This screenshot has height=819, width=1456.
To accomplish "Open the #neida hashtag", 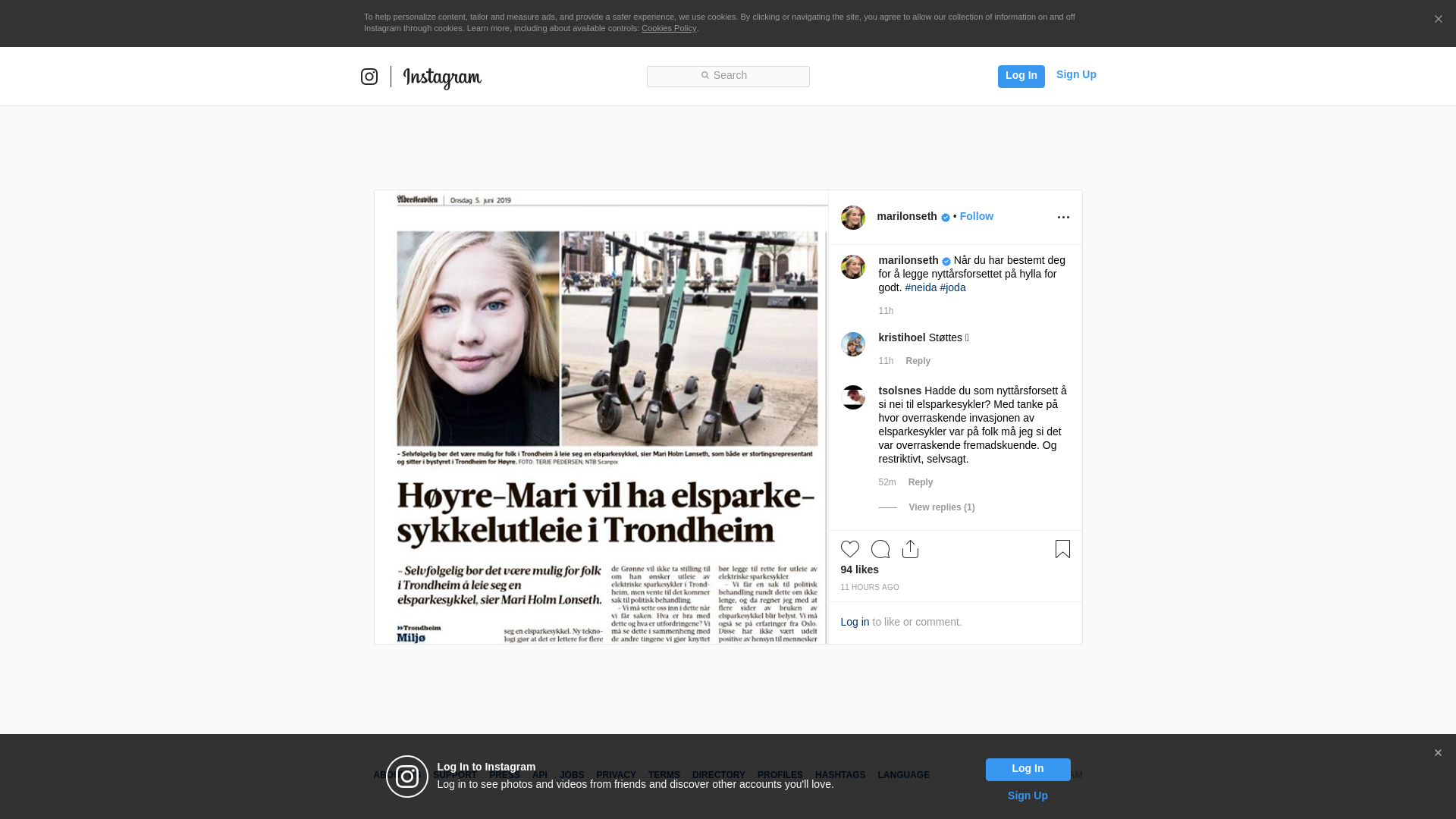I will 921,287.
